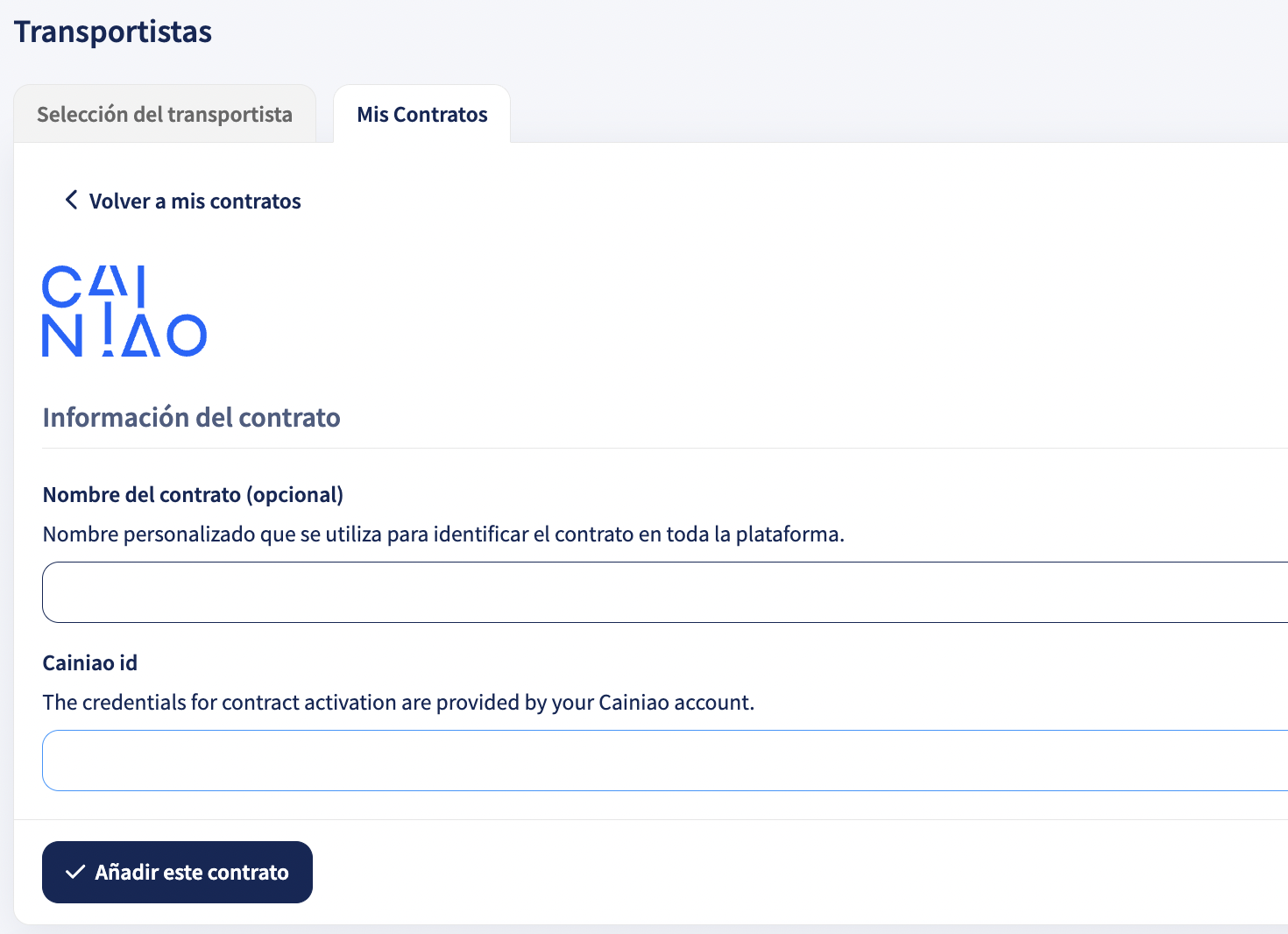Focus the Cainiao id input field
The image size is (1288, 934).
pyautogui.click(x=665, y=761)
